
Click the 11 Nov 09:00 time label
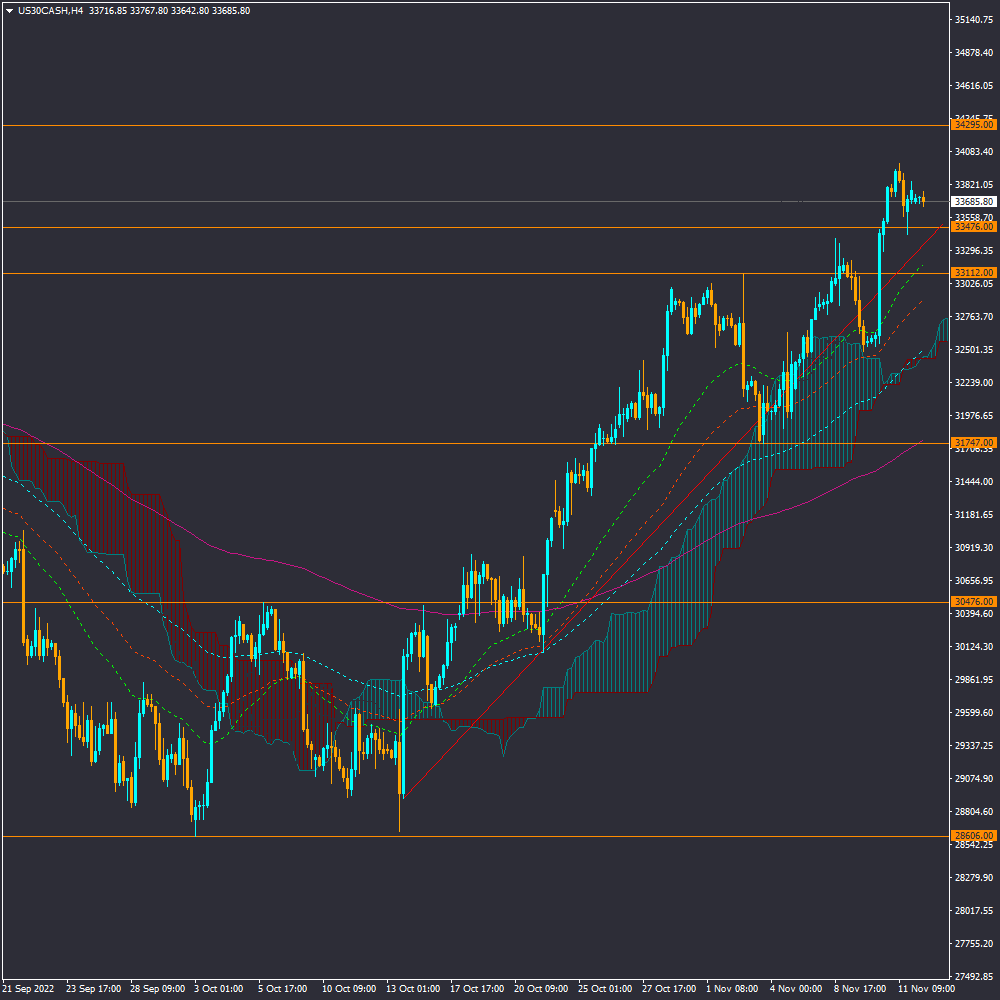click(926, 988)
